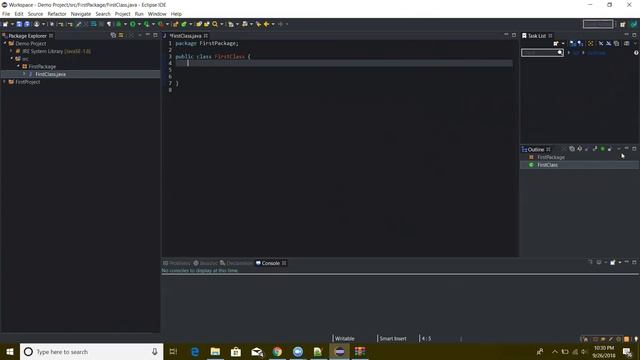The width and height of the screenshot is (640, 360).
Task: Collapse the src folder node
Action: coord(11,58)
